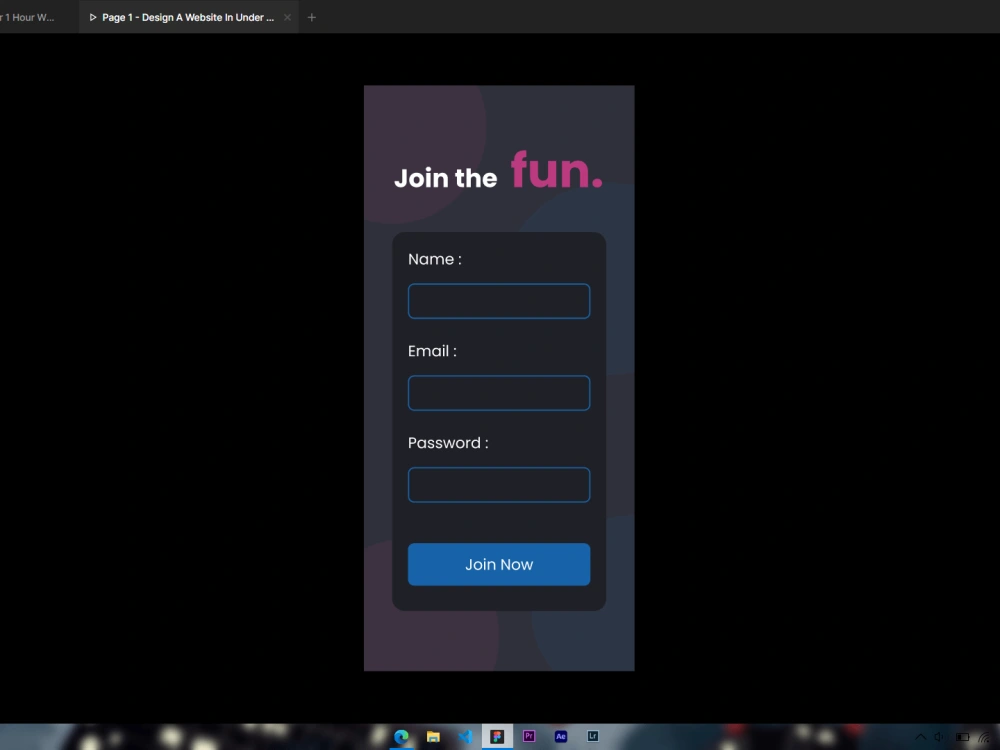Click the 'Email :' label

pyautogui.click(x=432, y=351)
